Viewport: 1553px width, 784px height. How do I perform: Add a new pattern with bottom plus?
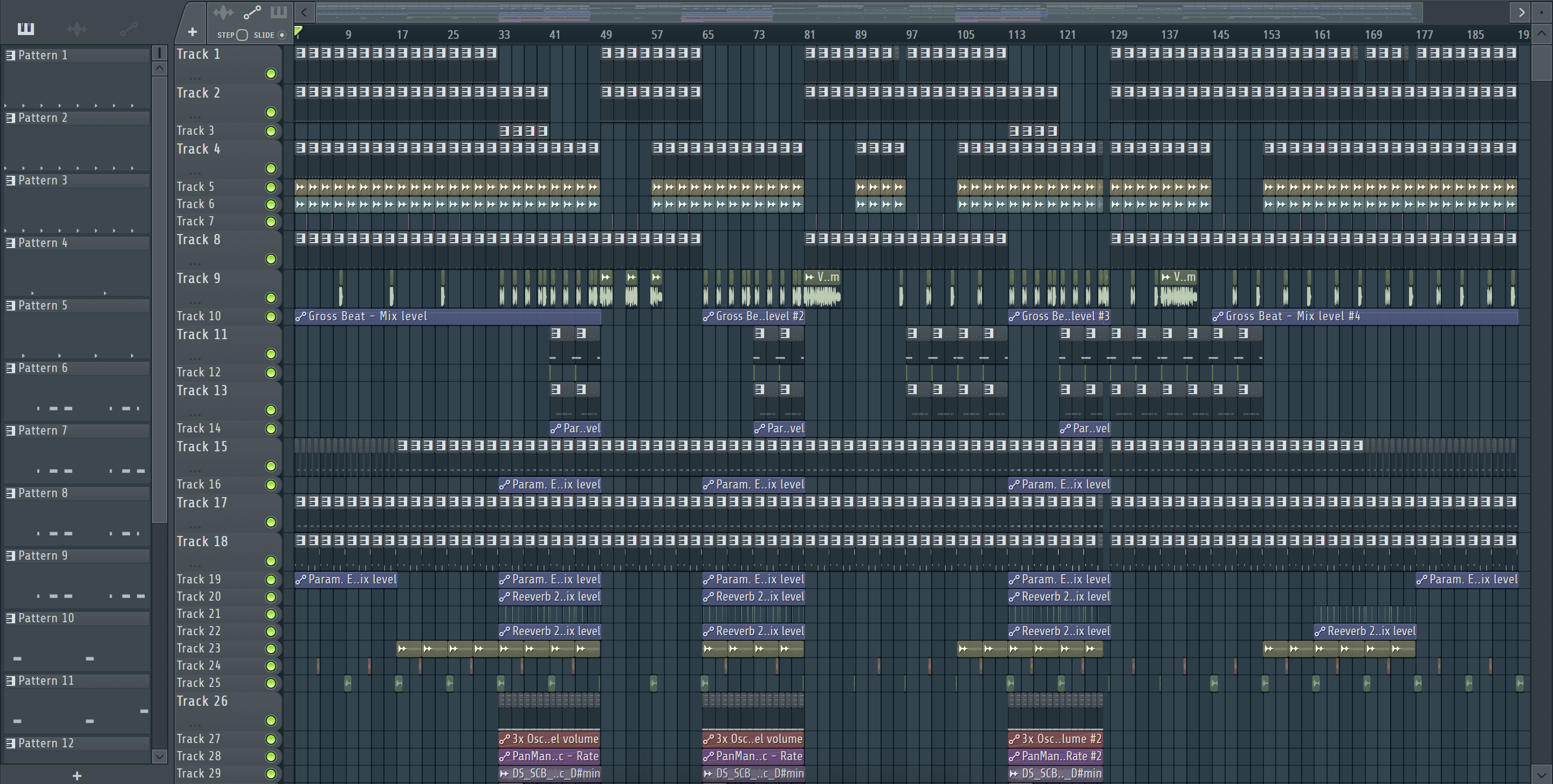[x=77, y=775]
